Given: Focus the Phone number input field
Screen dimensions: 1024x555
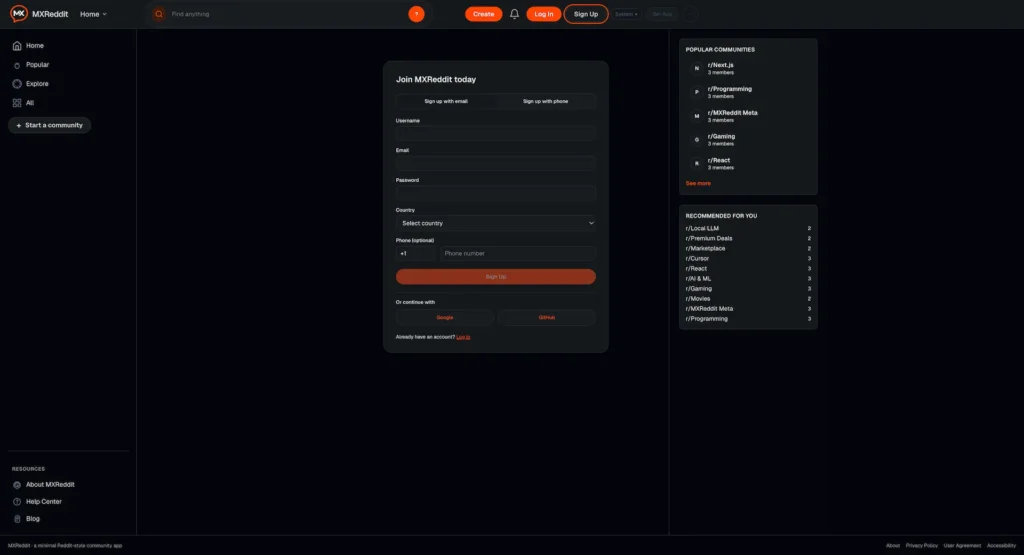Looking at the screenshot, I should pos(518,253).
